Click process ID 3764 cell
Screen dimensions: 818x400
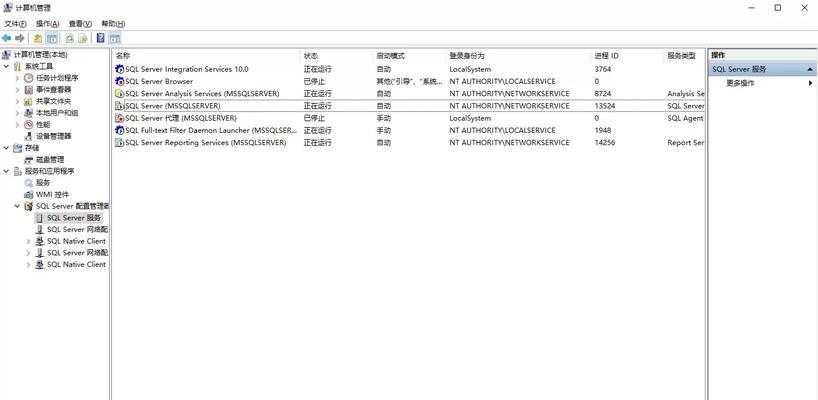(x=603, y=69)
